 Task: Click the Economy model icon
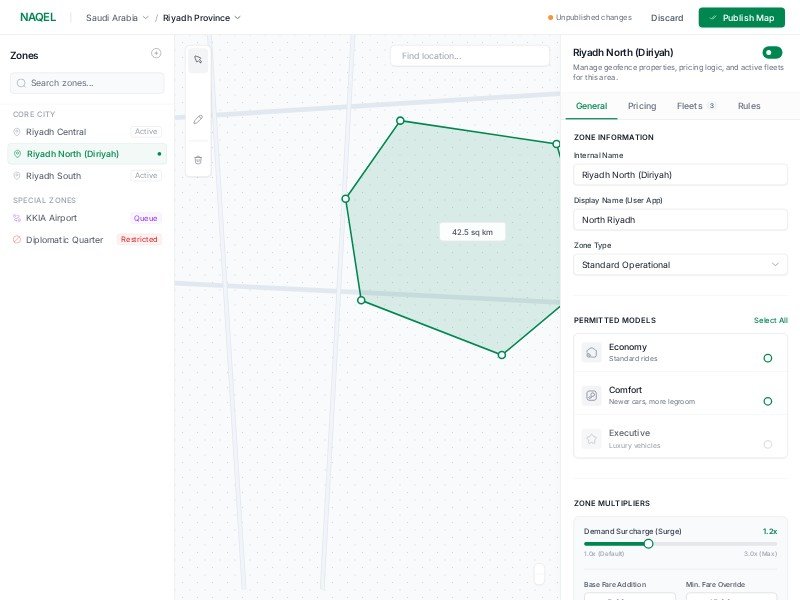(591, 352)
